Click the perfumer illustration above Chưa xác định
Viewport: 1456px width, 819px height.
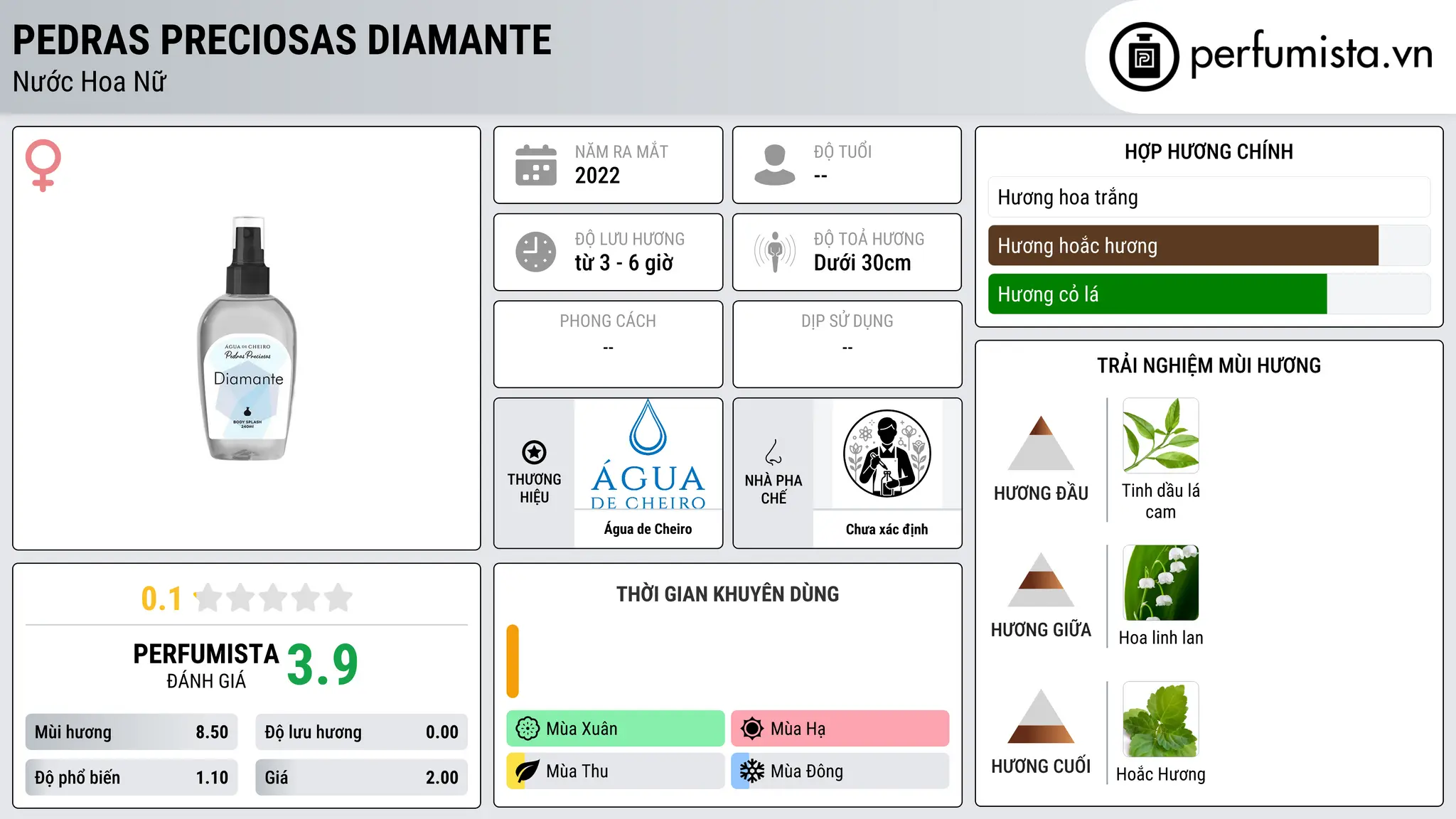(x=887, y=454)
